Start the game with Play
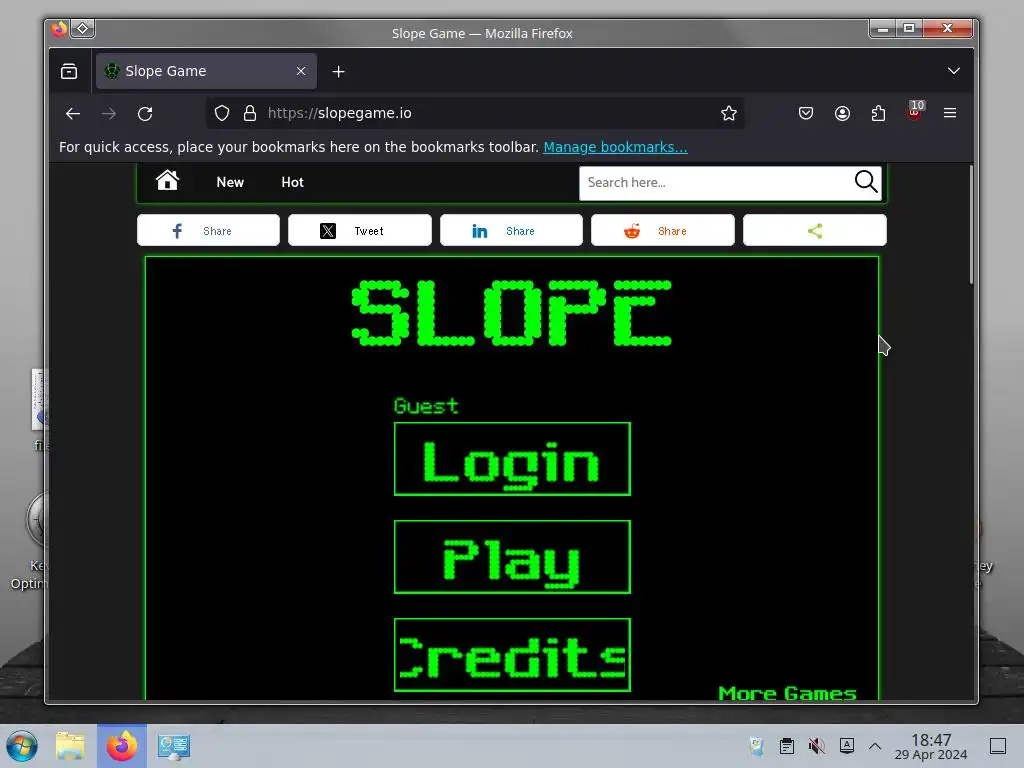Viewport: 1024px width, 768px height. 513,557
